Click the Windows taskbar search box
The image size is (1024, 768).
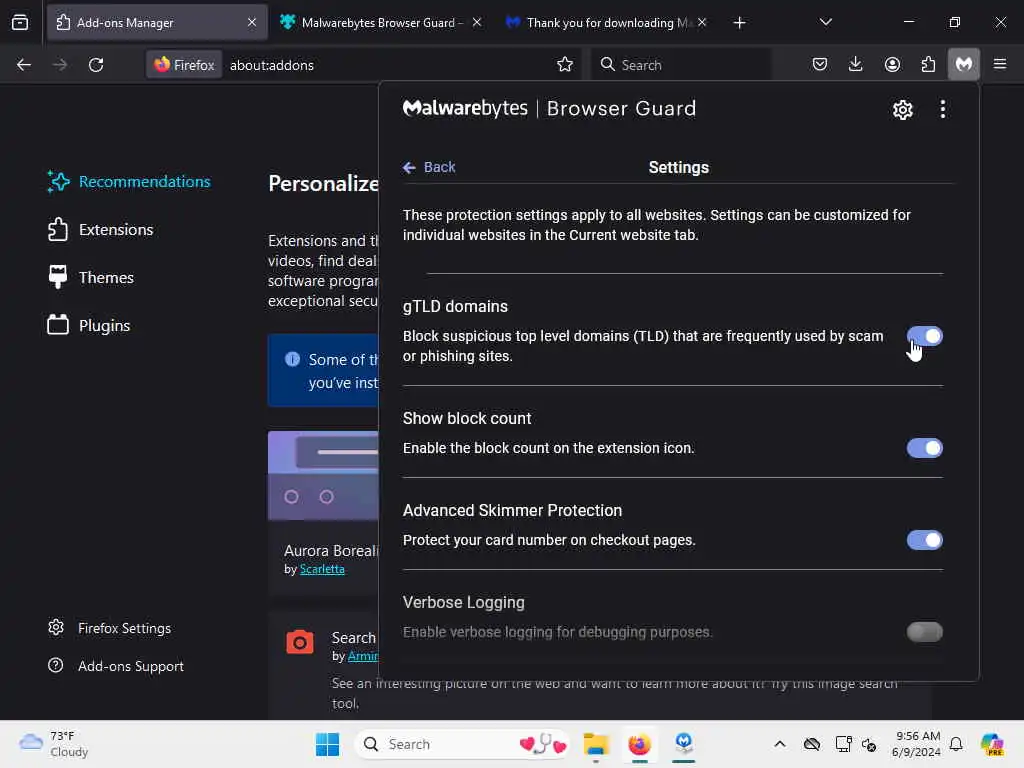(x=461, y=744)
